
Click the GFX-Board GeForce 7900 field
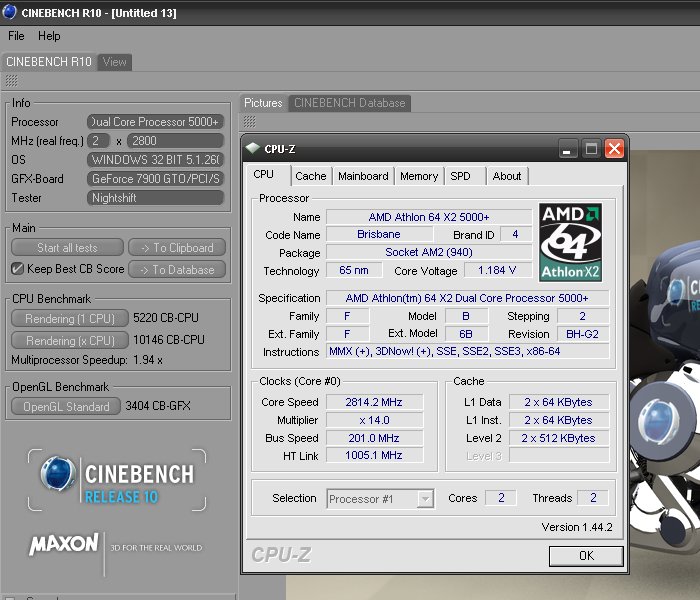coord(155,179)
